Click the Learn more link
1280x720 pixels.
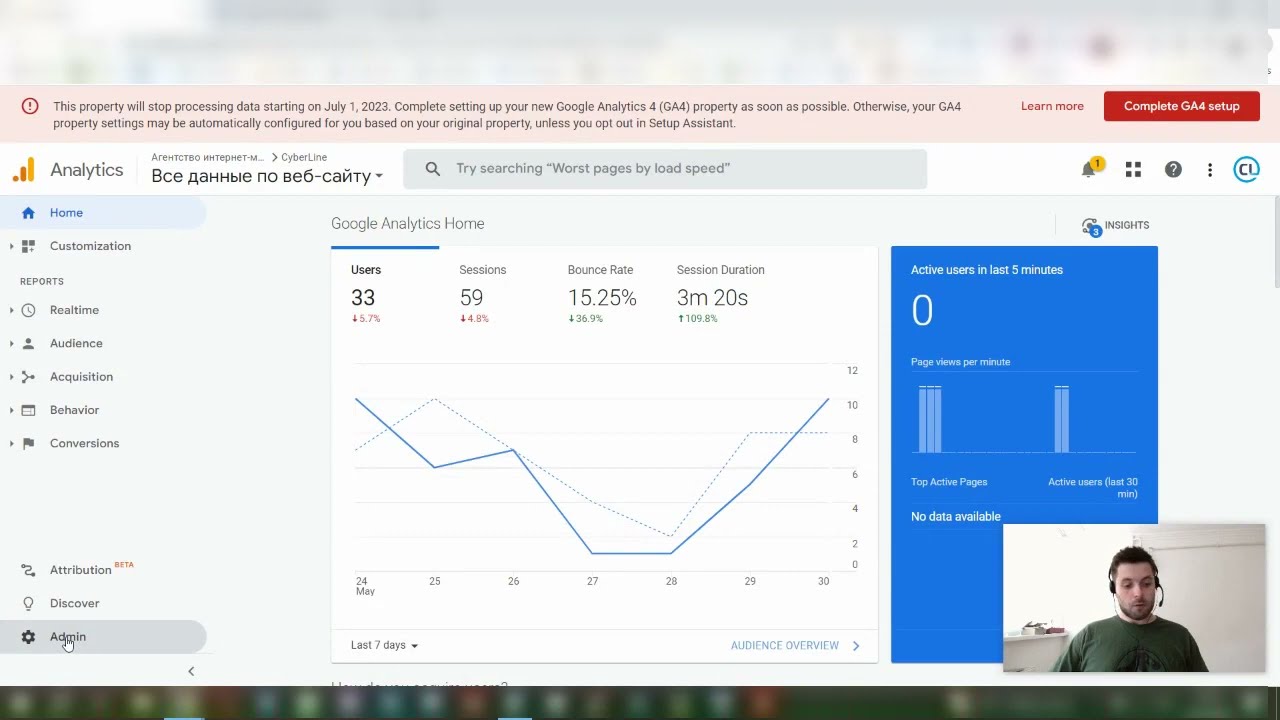click(1052, 106)
